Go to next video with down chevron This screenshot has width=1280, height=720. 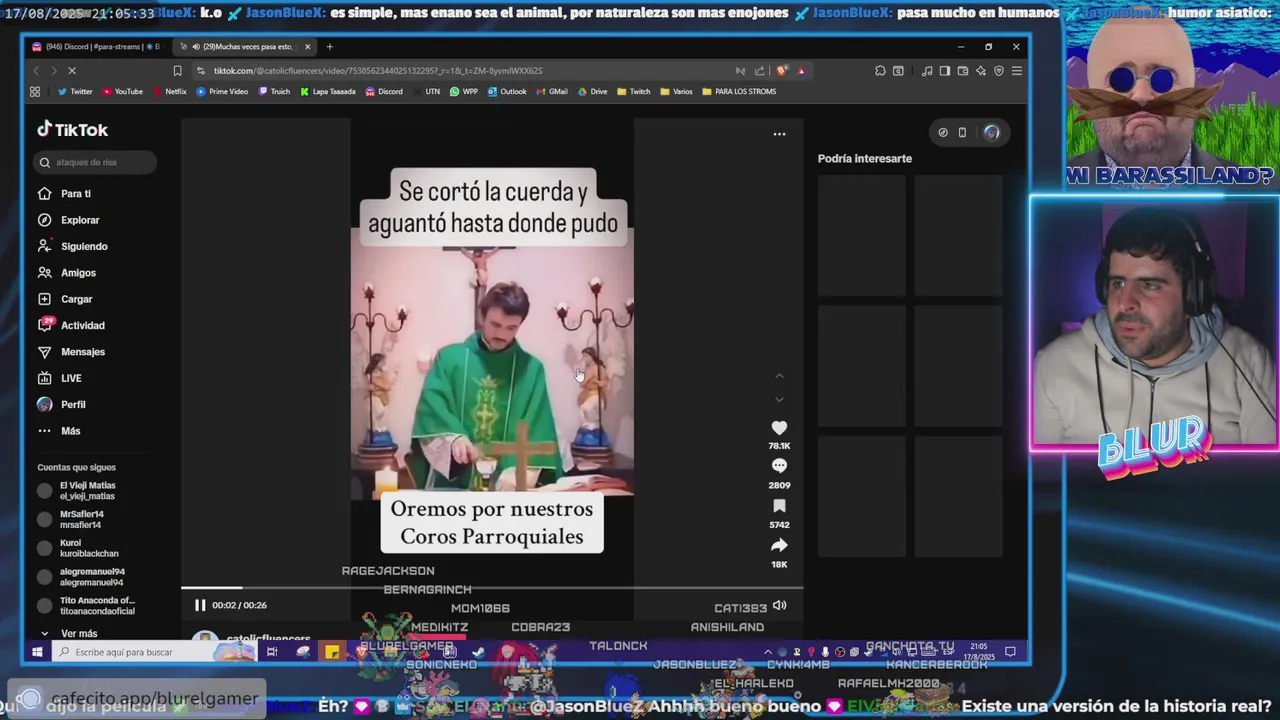point(779,400)
